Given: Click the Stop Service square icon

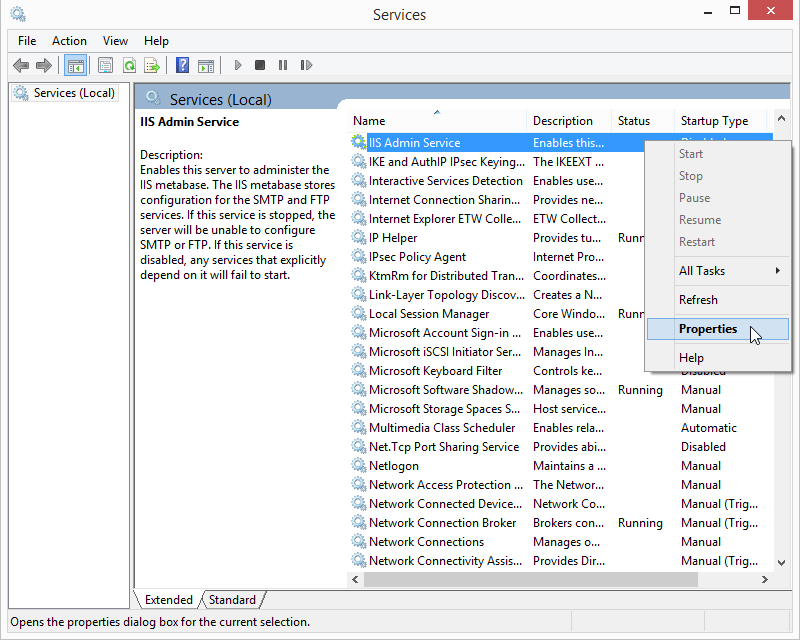Looking at the screenshot, I should (x=260, y=65).
